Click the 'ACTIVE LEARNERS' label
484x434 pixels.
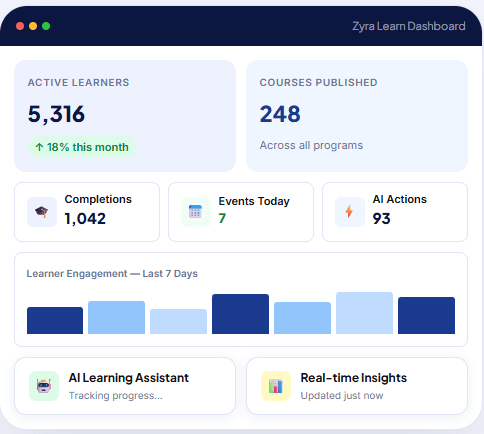tap(78, 82)
